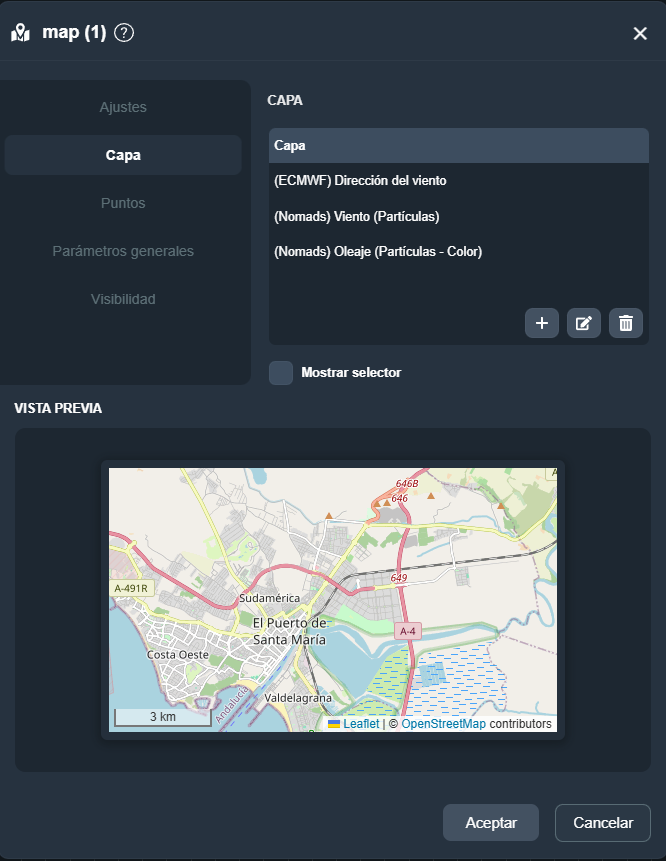Viewport: 666px width, 861px height.
Task: Click the add layer plus icon
Action: coord(542,323)
